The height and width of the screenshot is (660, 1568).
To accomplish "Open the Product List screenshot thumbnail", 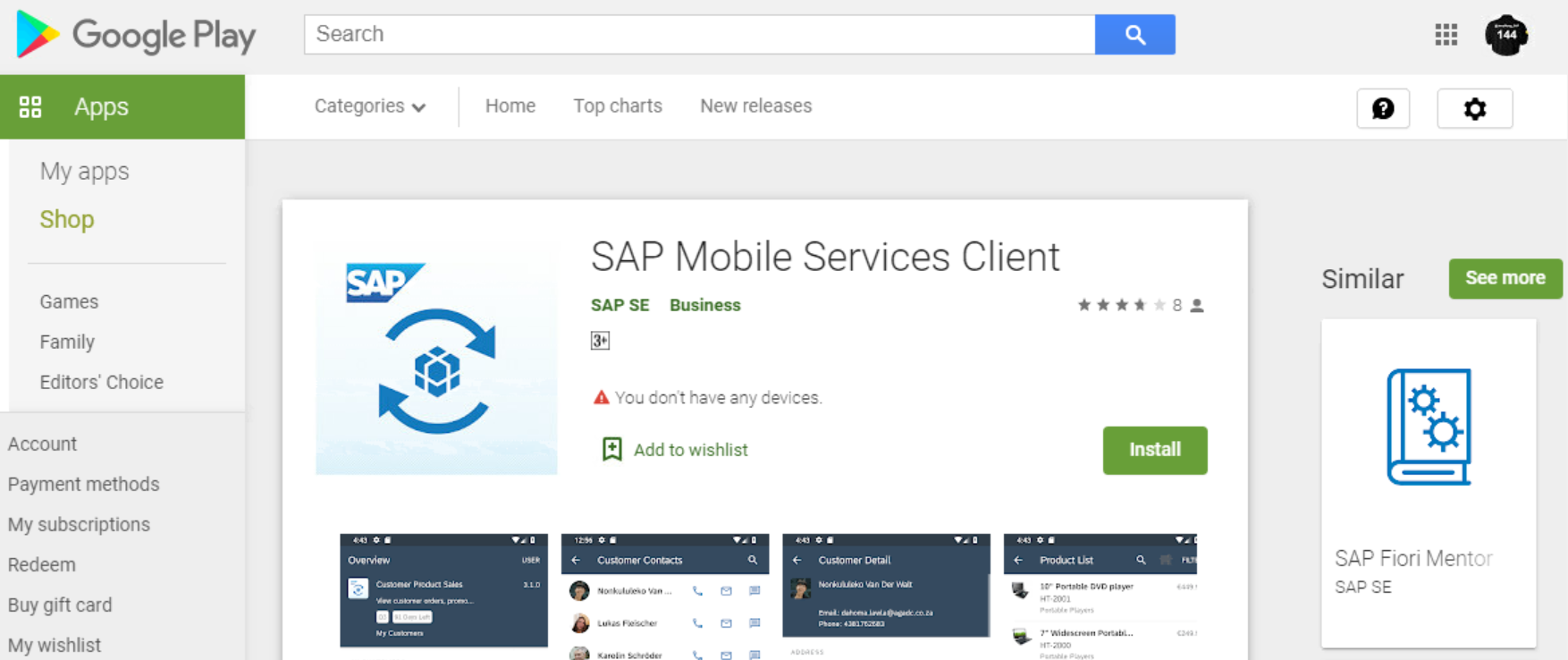I will (x=1100, y=597).
